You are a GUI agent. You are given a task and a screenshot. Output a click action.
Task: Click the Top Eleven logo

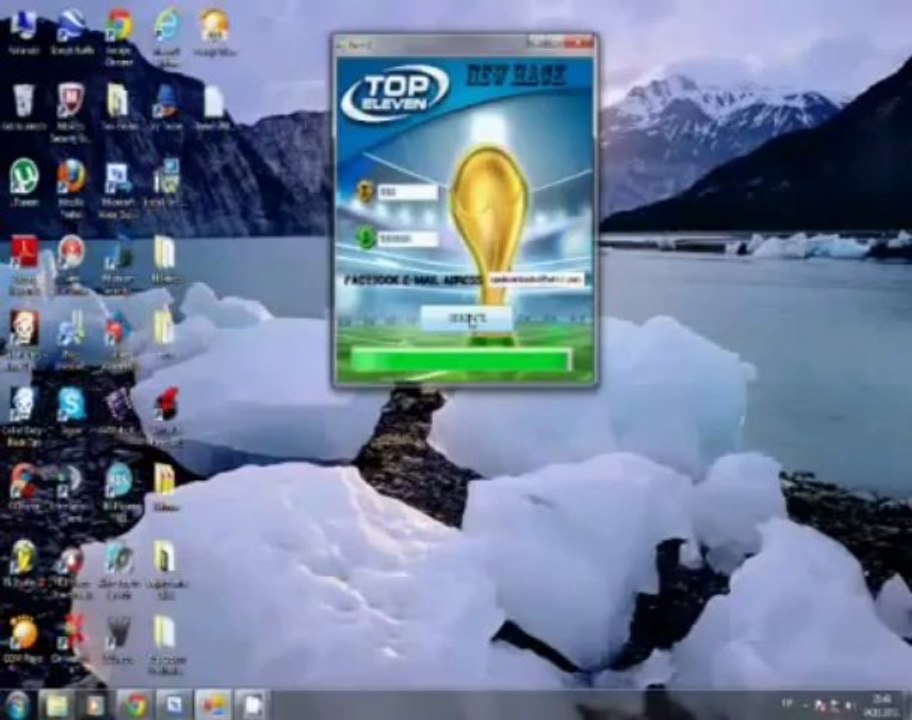(394, 92)
